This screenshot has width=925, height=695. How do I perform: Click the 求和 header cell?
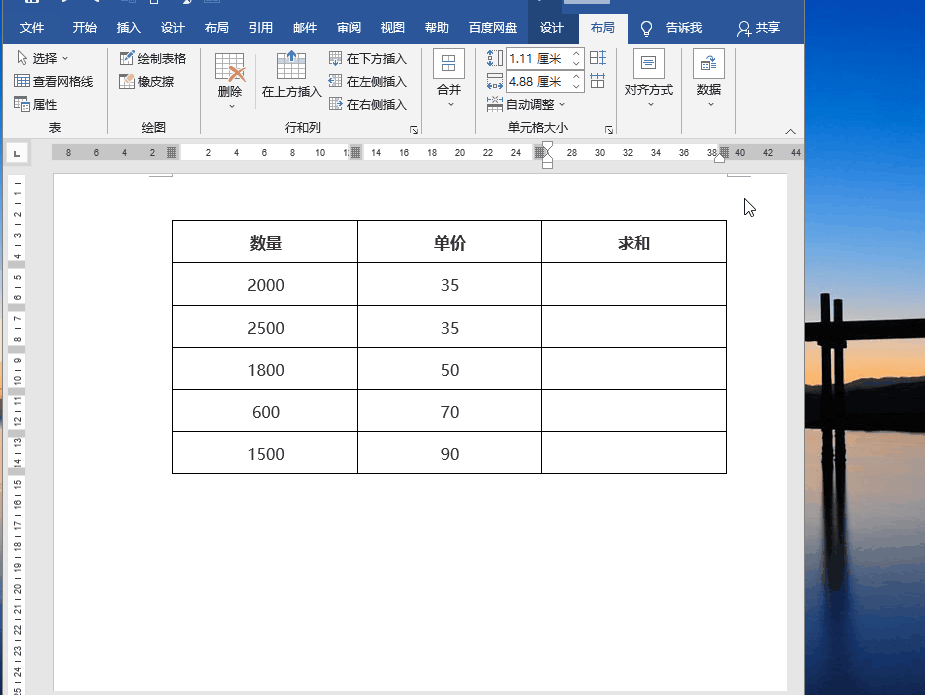634,242
